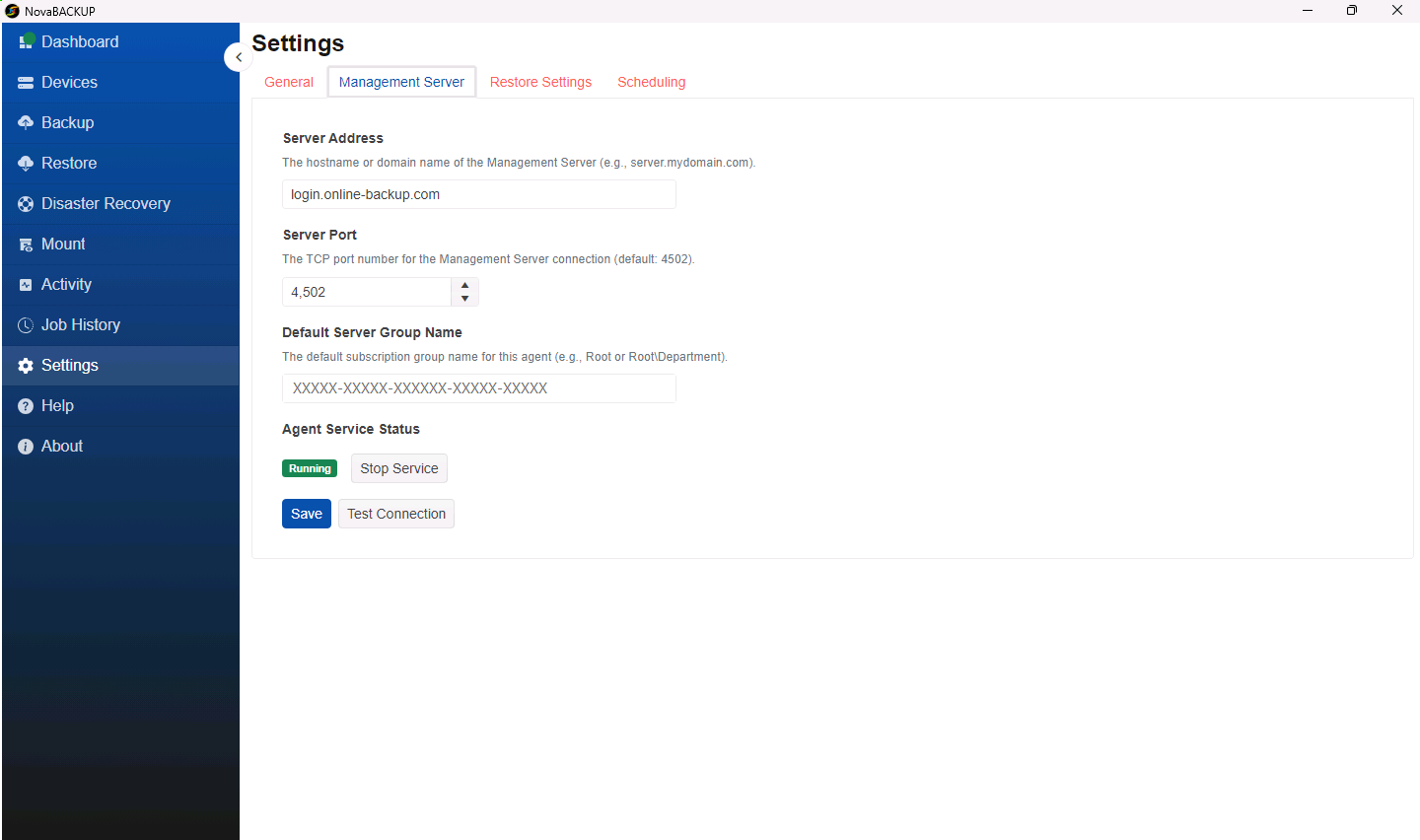Image resolution: width=1420 pixels, height=840 pixels.
Task: Collapse the sidebar with the chevron button
Action: [x=238, y=57]
